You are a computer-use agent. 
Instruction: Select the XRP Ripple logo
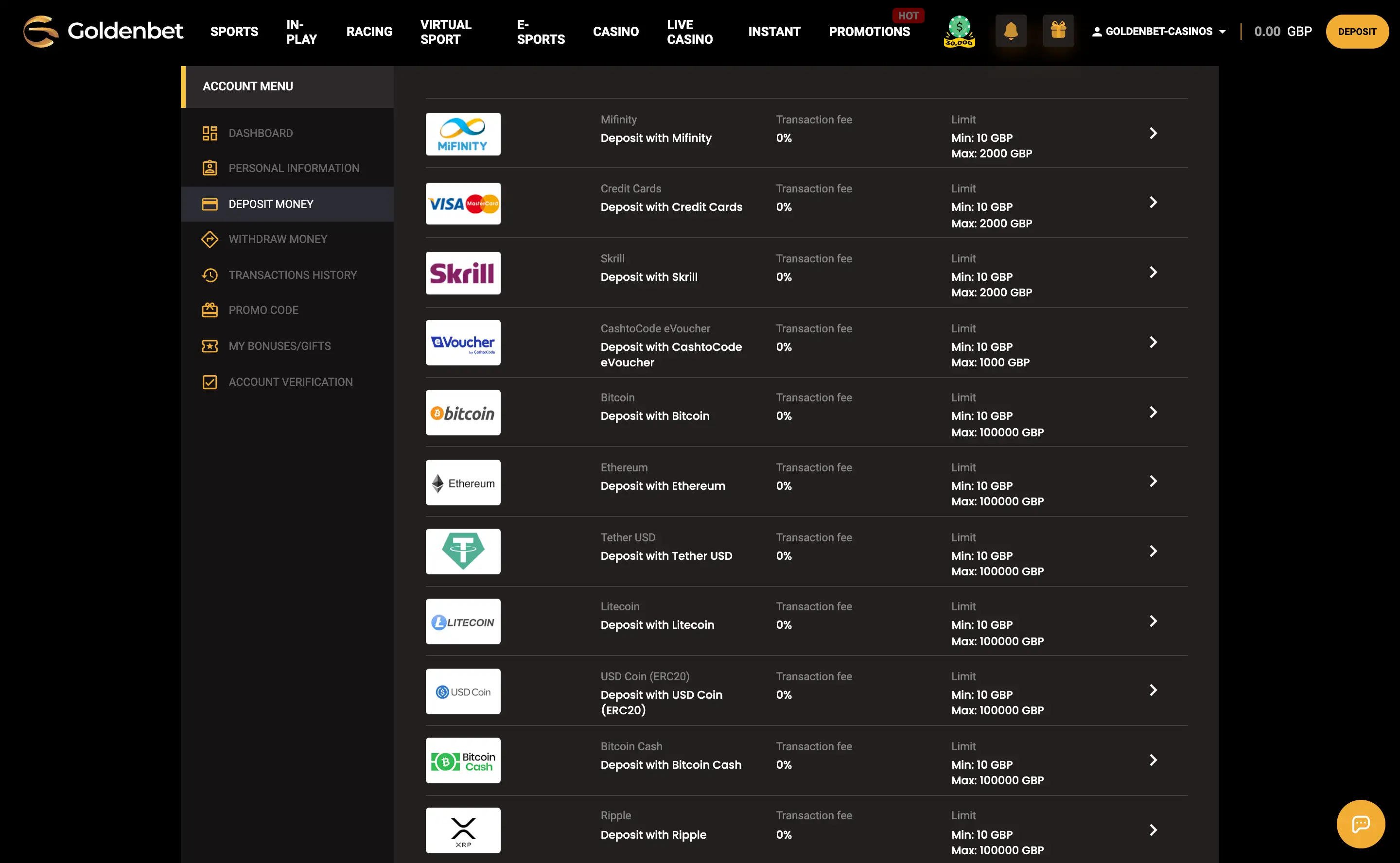point(463,830)
